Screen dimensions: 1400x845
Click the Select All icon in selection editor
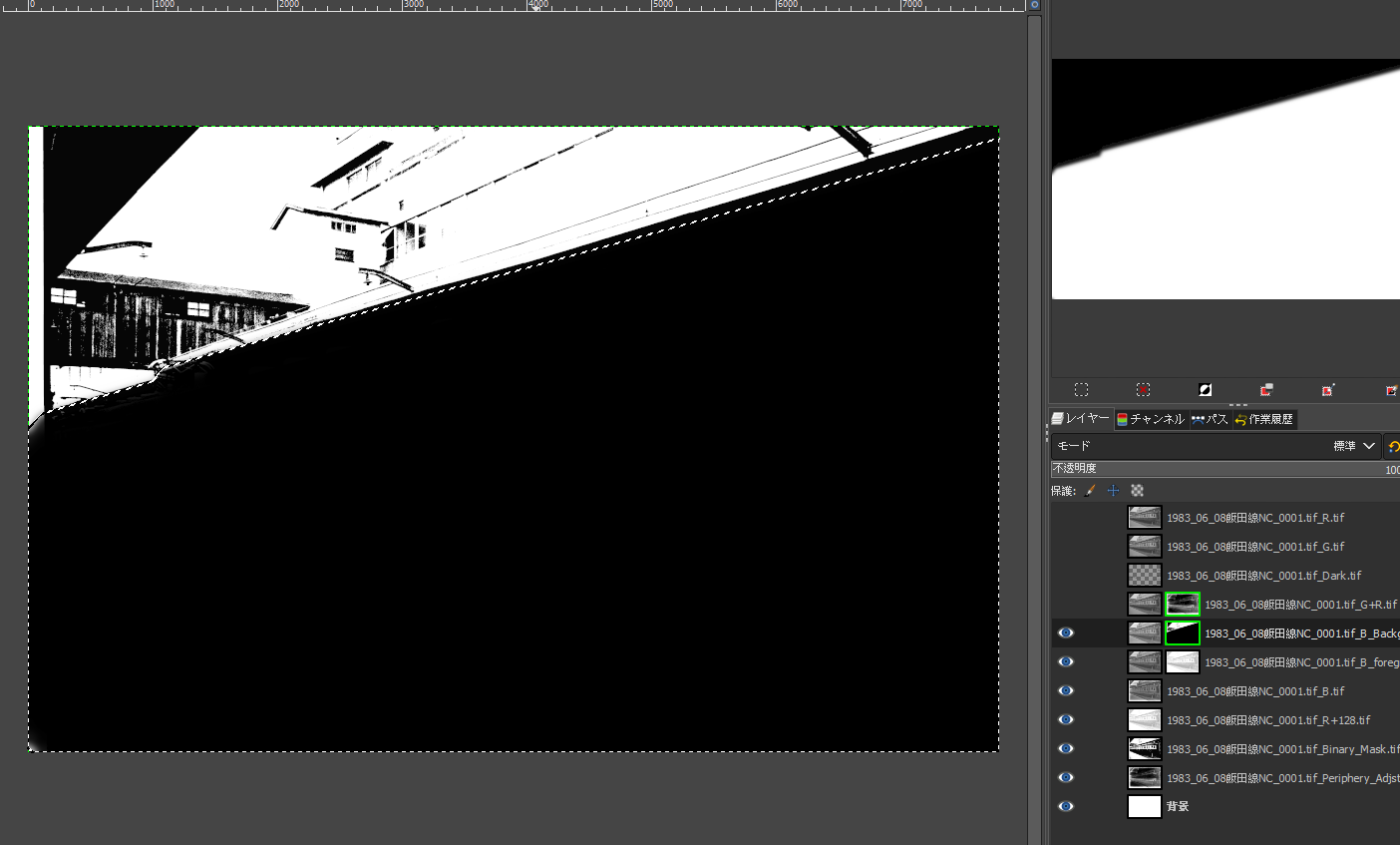click(1081, 390)
